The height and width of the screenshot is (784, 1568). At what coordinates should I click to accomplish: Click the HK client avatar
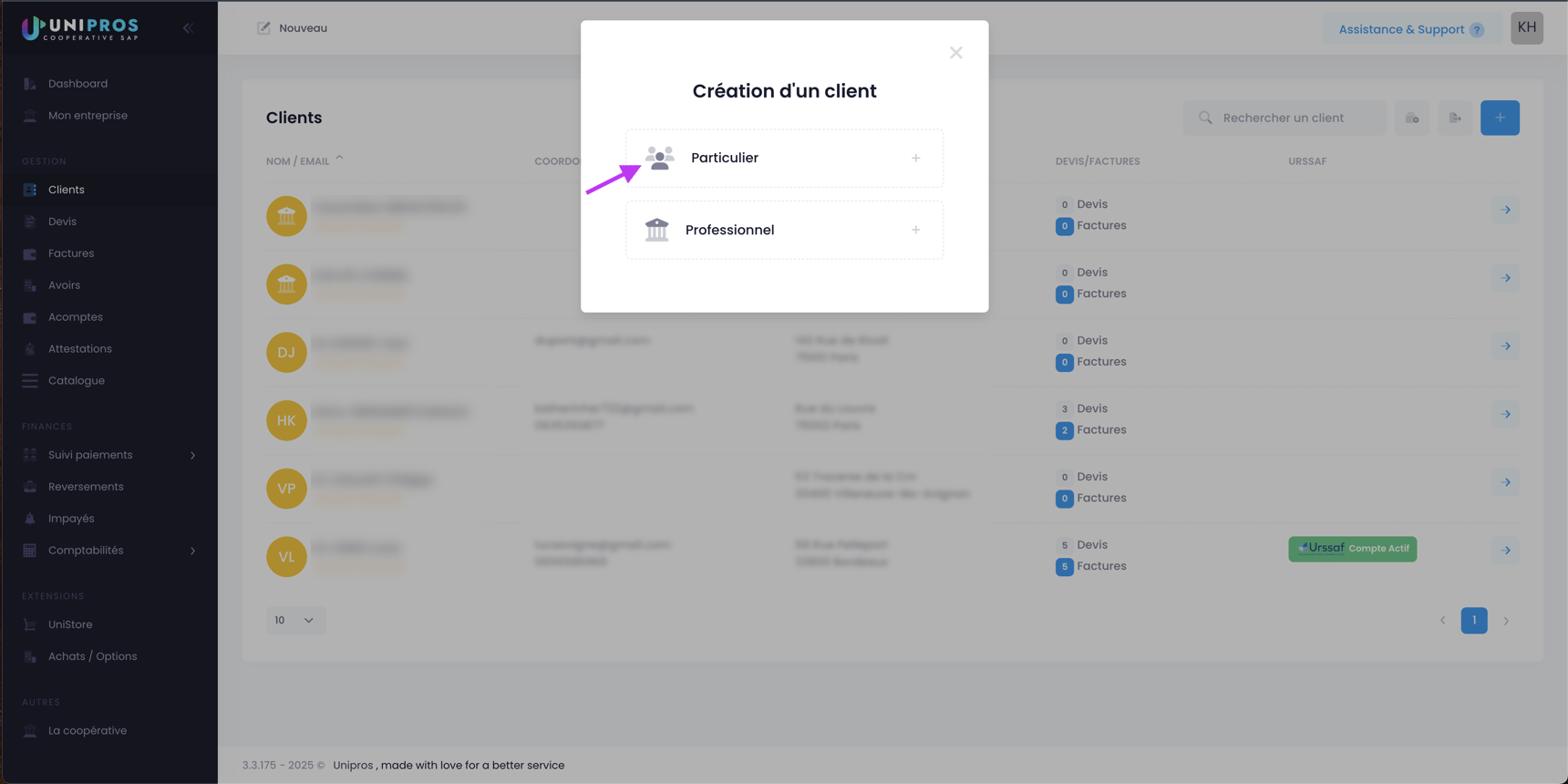coord(286,420)
